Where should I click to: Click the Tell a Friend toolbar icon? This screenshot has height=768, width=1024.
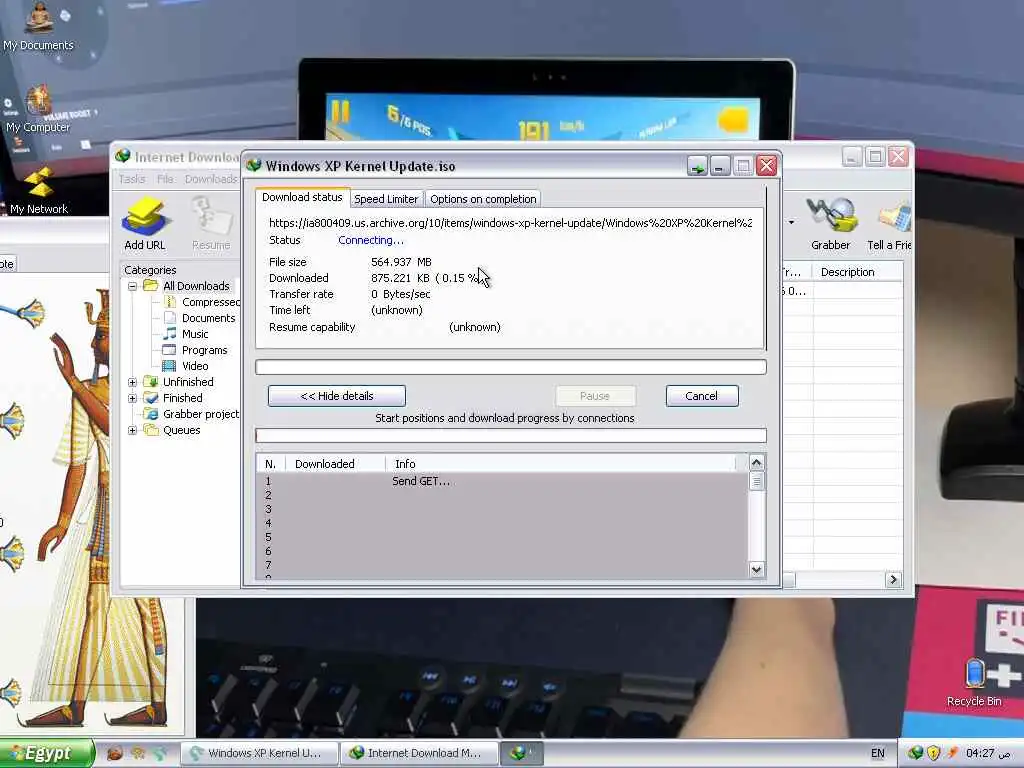tap(889, 223)
